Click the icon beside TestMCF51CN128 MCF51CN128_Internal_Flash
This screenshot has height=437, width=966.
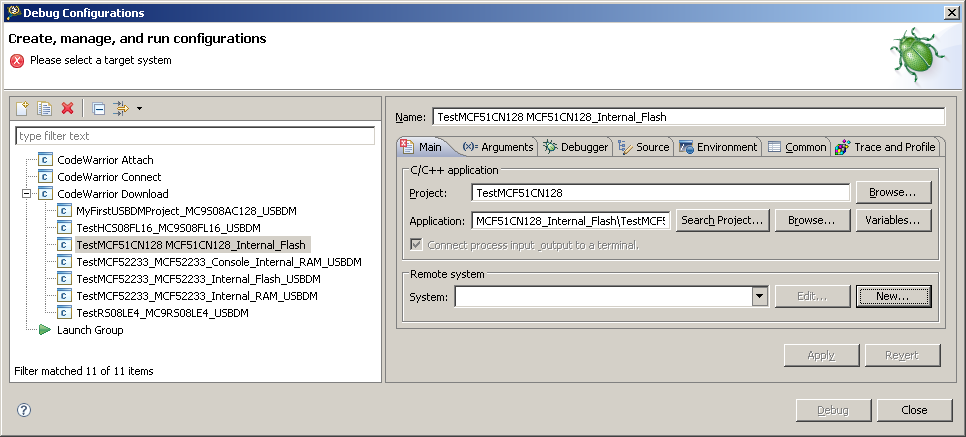click(64, 245)
